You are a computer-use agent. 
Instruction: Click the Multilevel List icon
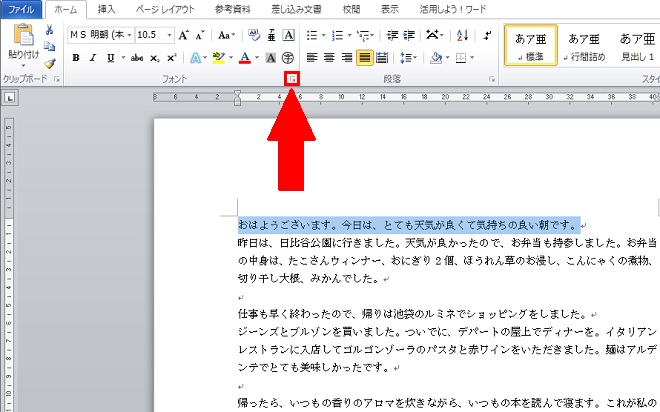(x=362, y=35)
